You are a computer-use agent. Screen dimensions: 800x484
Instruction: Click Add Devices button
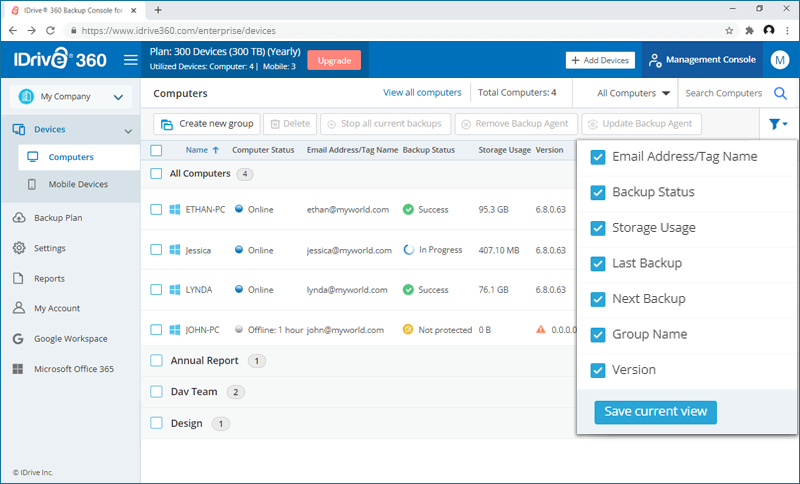[600, 60]
